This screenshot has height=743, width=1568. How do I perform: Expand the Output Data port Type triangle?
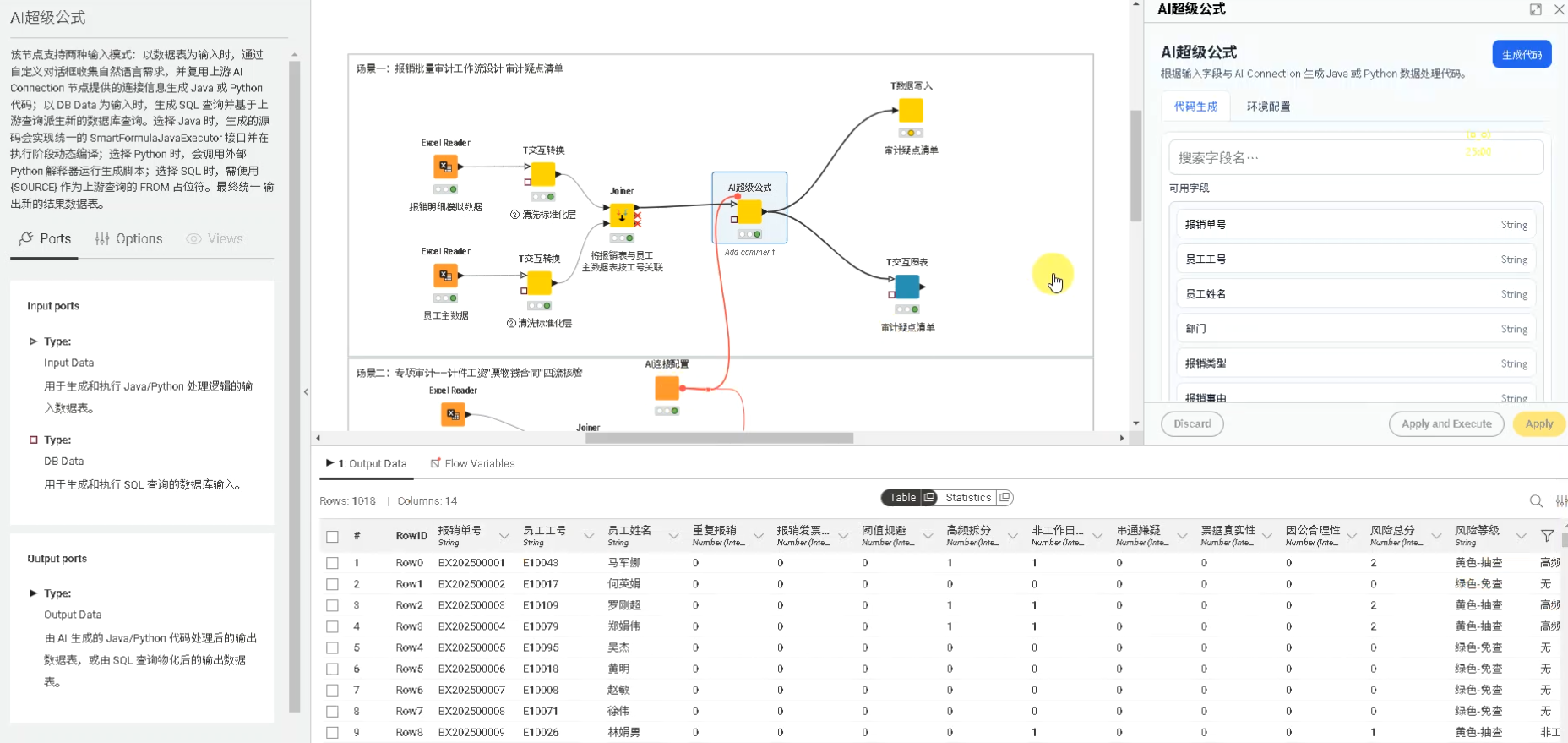(33, 593)
